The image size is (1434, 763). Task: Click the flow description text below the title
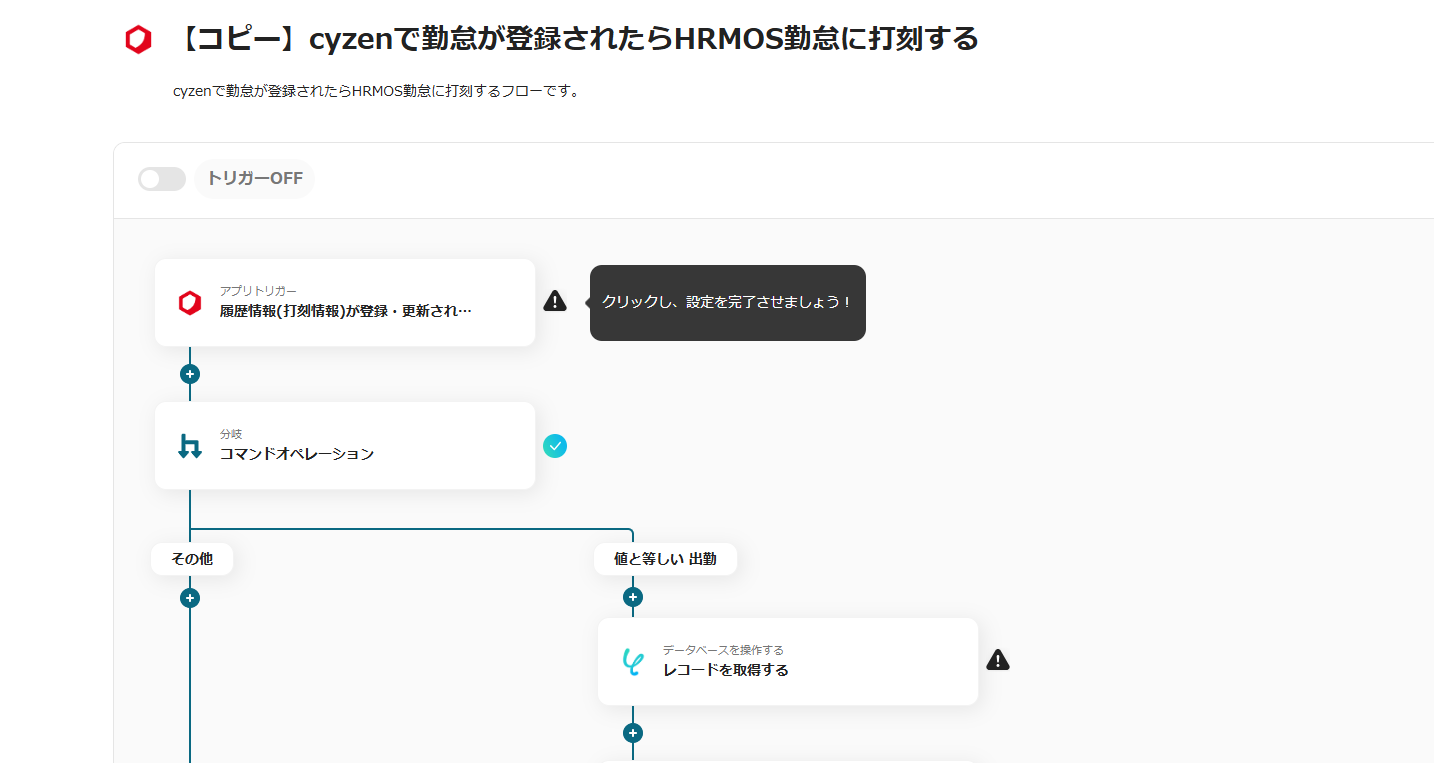[x=376, y=91]
